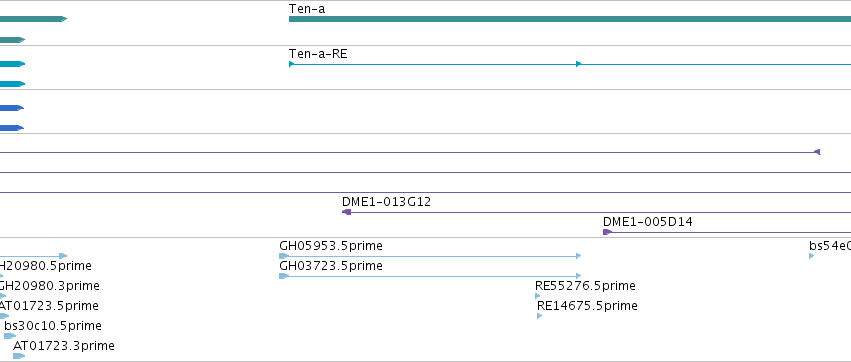Select the AT01723.3prime arrow feature
851x362 pixels.
click(19, 356)
